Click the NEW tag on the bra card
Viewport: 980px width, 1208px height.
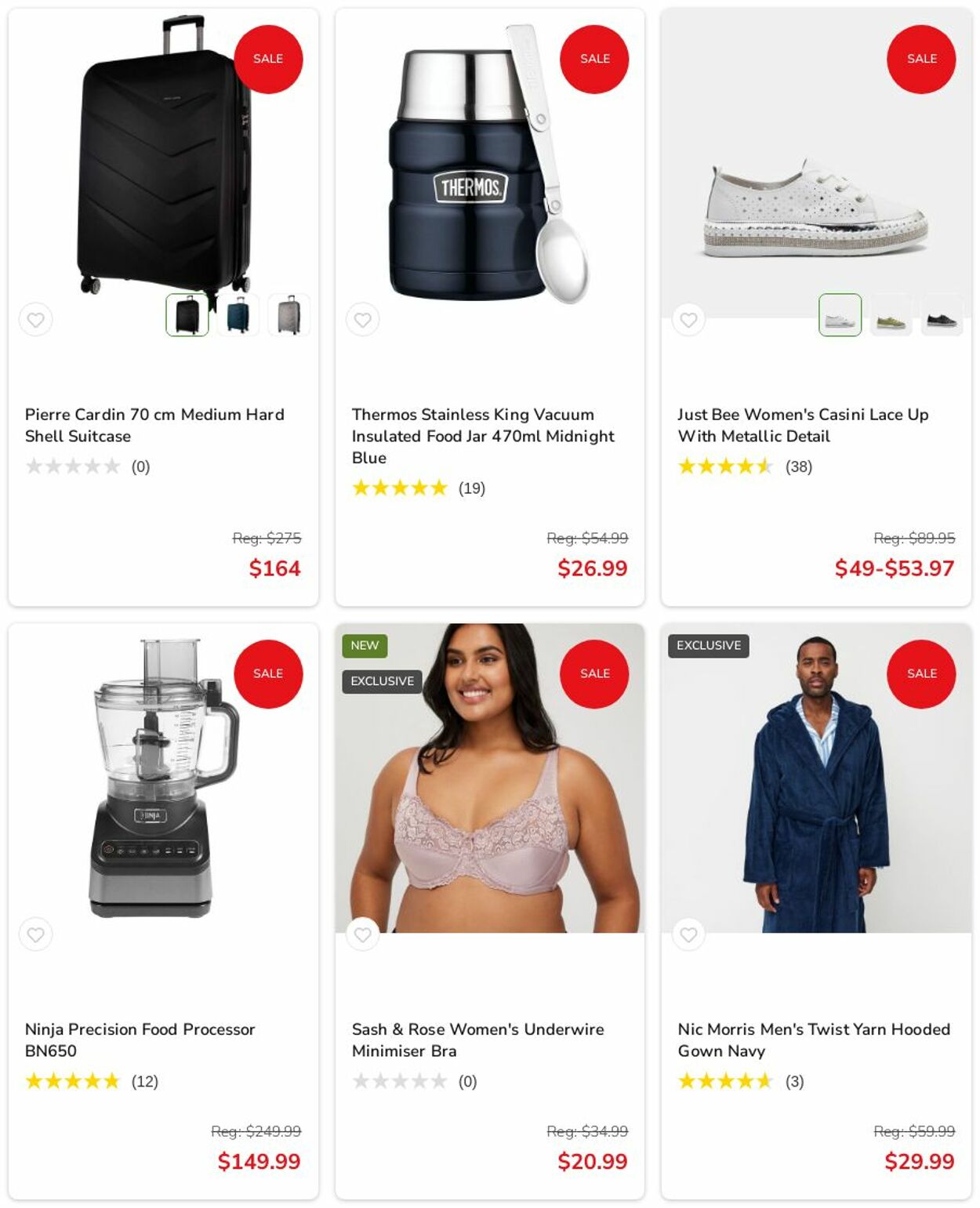(x=365, y=645)
